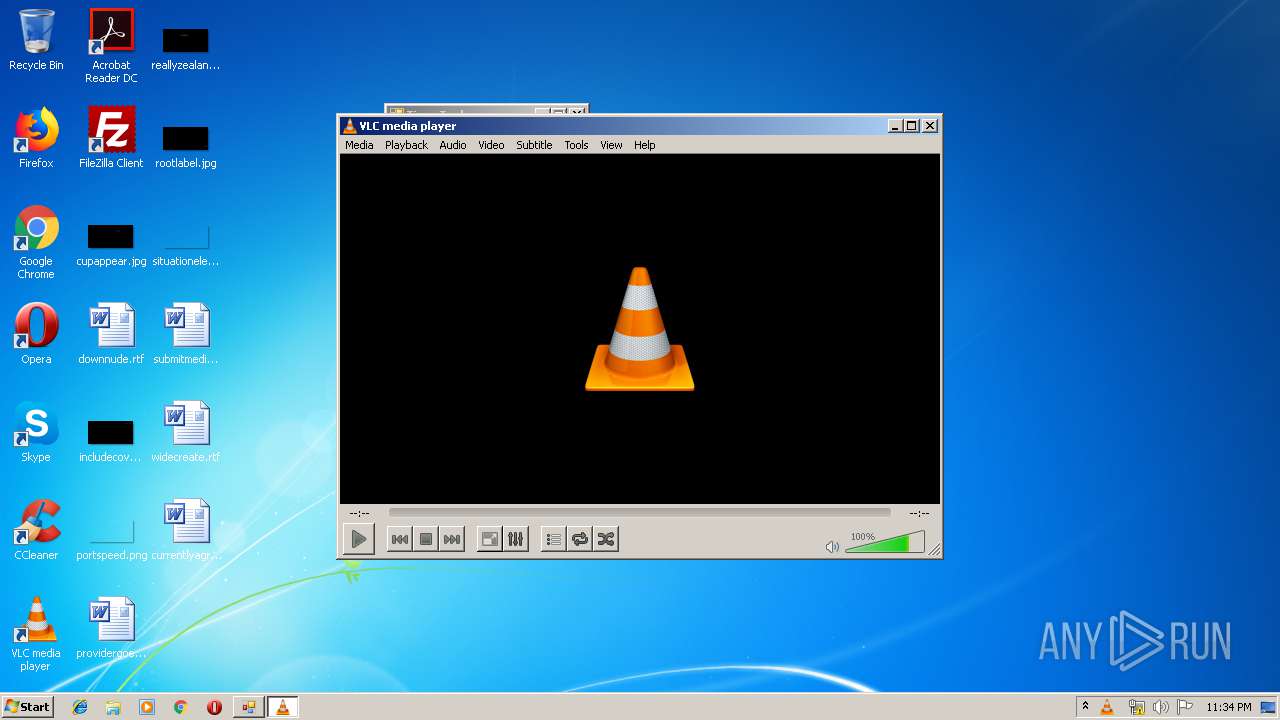Select the FileZilla Client shortcut
This screenshot has width=1280, height=720.
(x=111, y=138)
